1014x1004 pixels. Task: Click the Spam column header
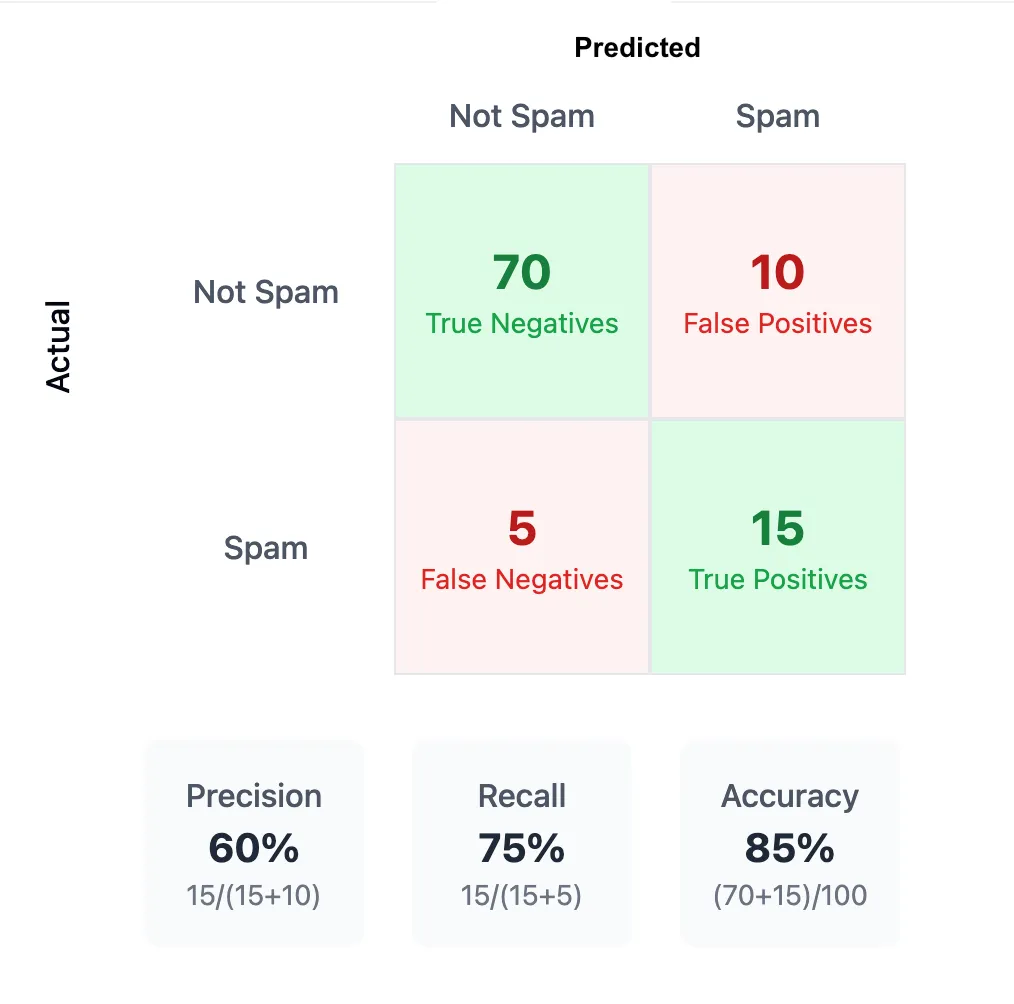778,116
